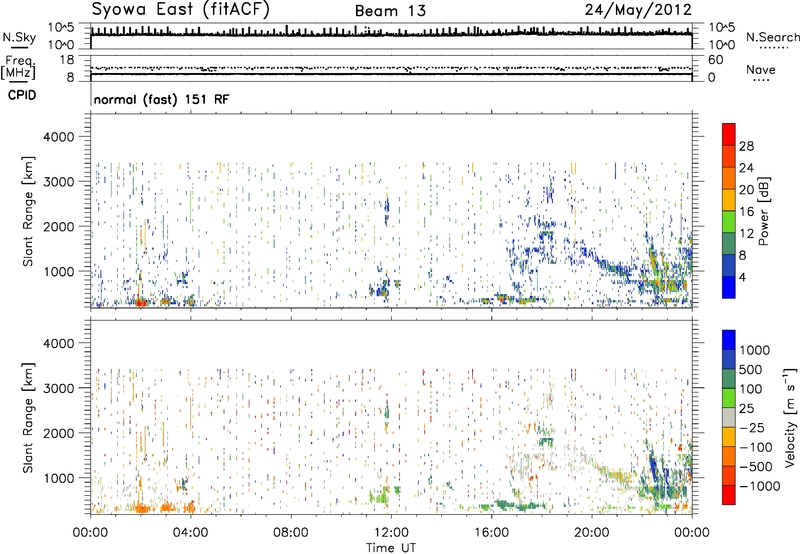Pick the red bottom segment of Velocity color bar
The image size is (800, 554).
coord(729,494)
